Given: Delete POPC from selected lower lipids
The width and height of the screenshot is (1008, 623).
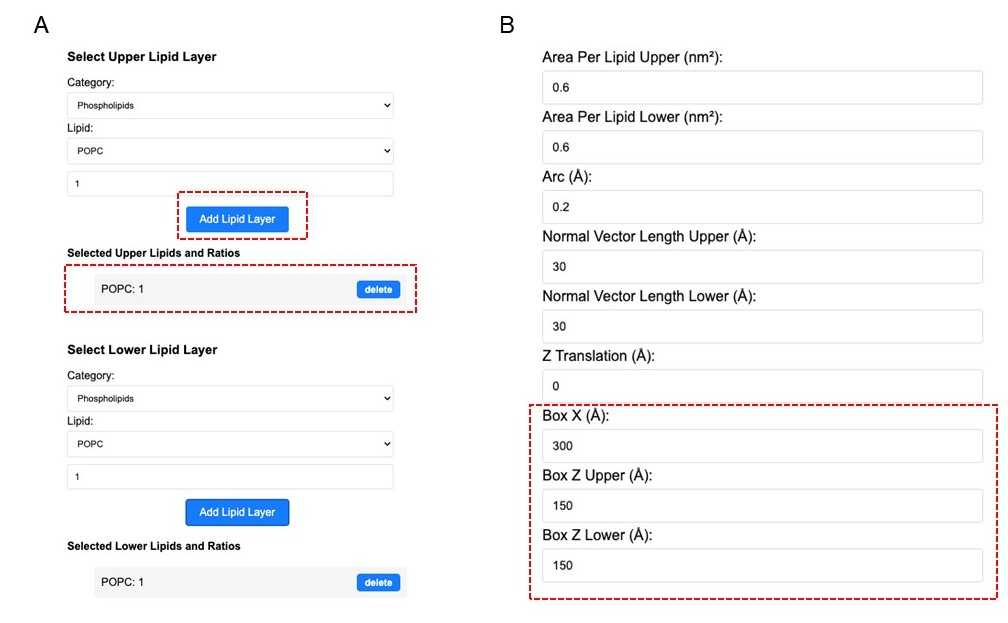Looking at the screenshot, I should (x=379, y=582).
